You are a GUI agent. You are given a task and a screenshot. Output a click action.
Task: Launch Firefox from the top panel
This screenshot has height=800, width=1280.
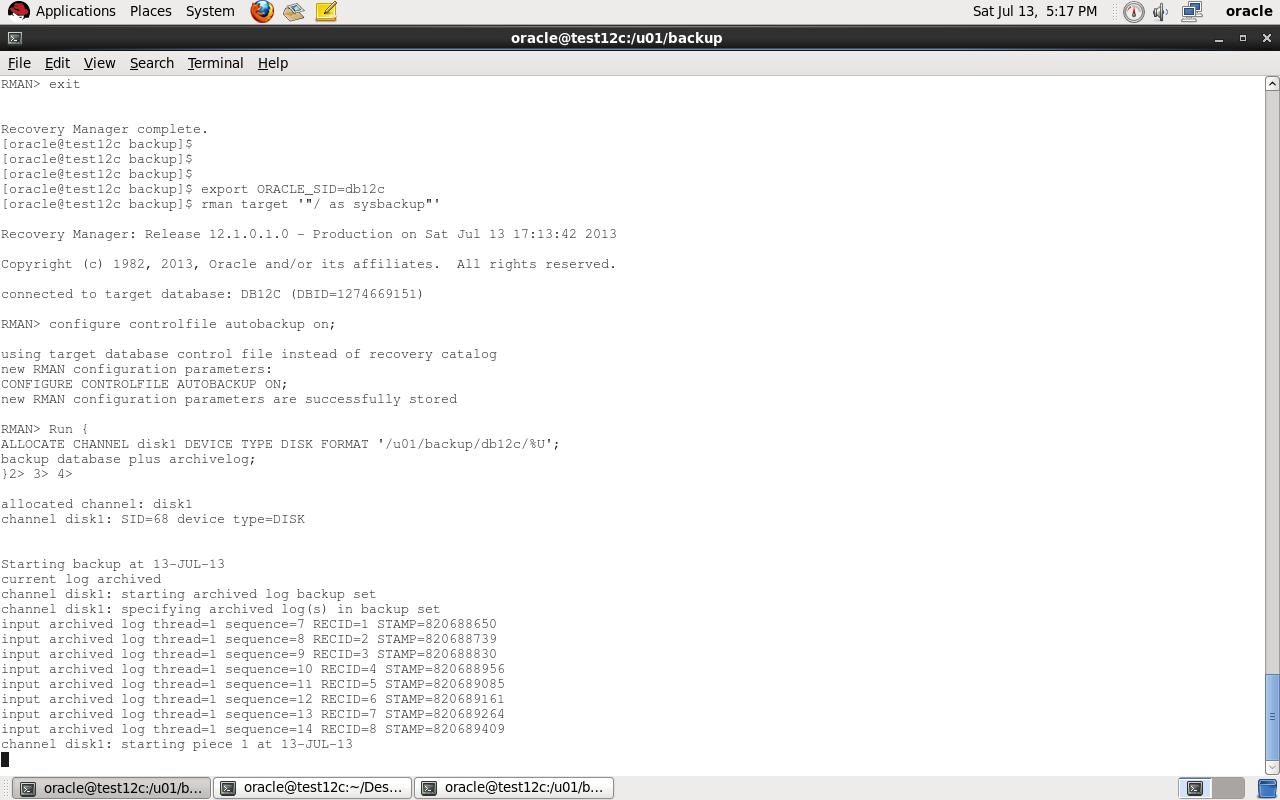[x=262, y=12]
